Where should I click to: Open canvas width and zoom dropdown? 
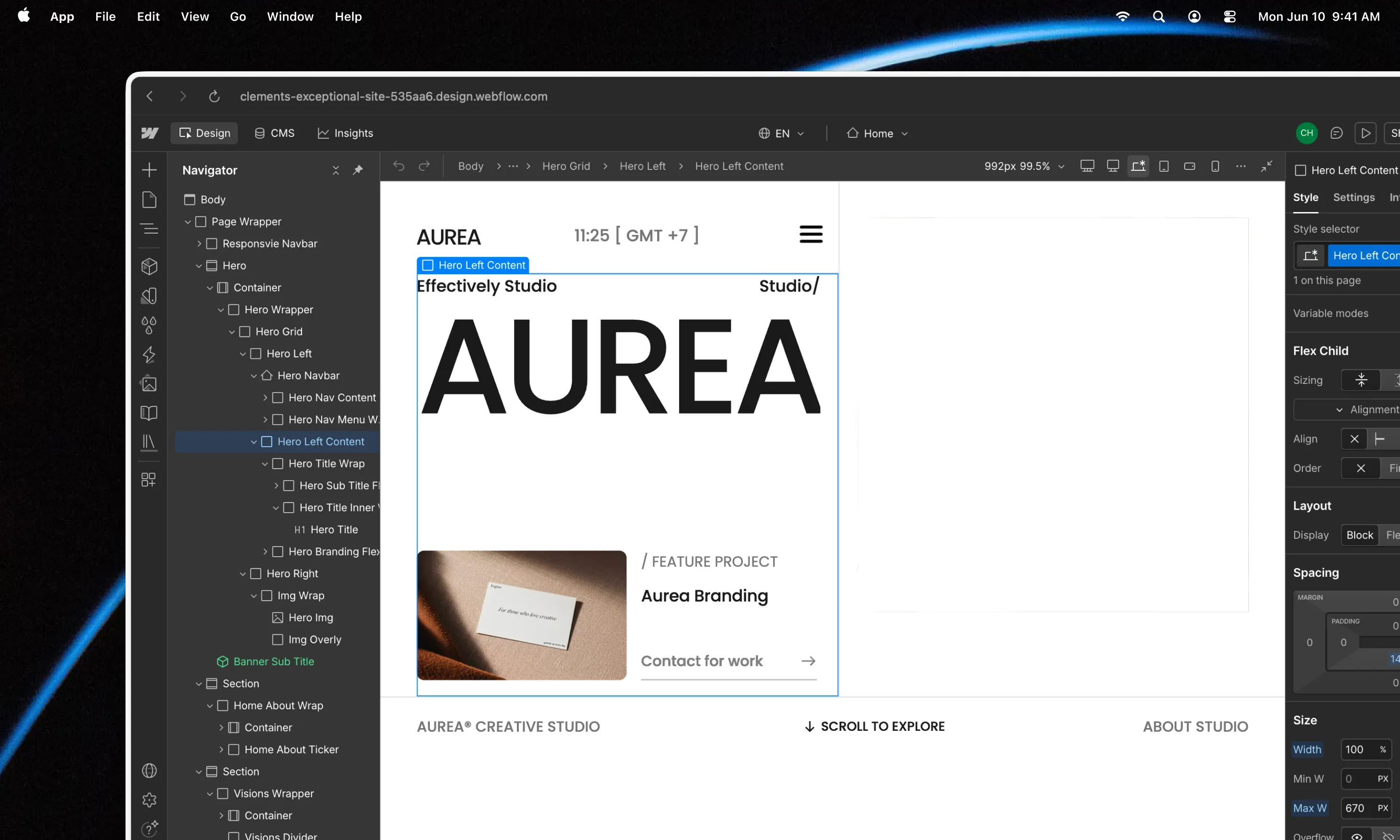[x=1025, y=166]
